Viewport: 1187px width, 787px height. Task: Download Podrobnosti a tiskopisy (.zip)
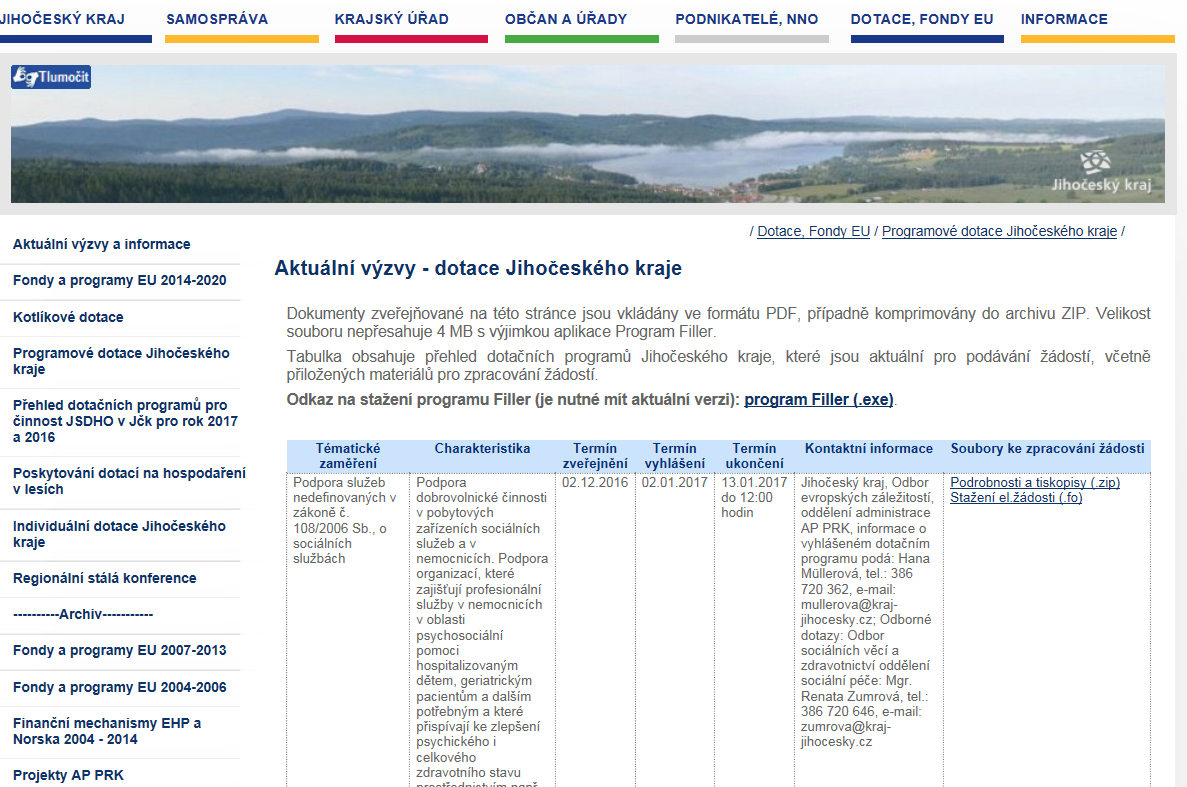pyautogui.click(x=1035, y=482)
